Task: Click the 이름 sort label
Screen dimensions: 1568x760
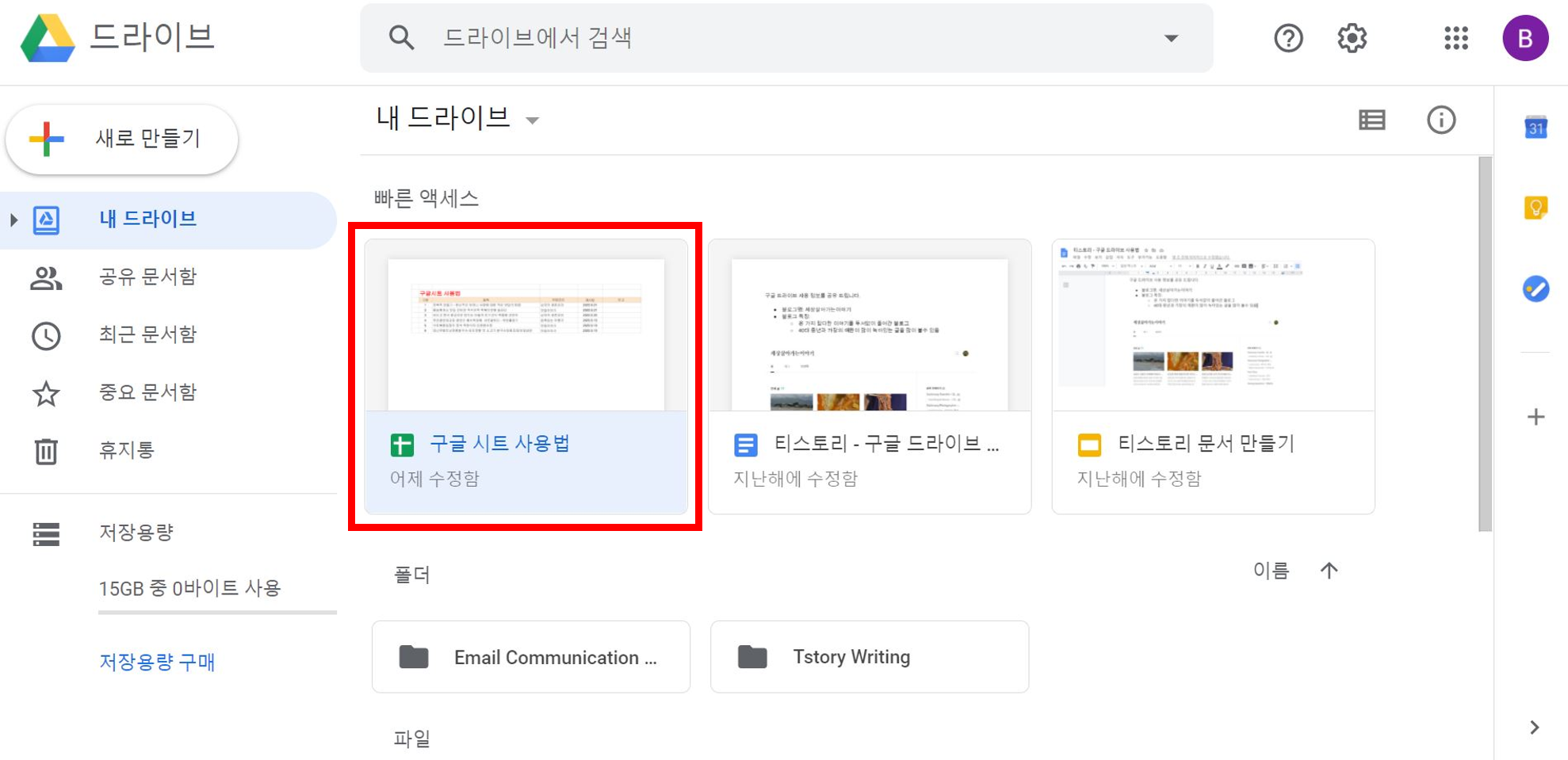Action: (1271, 571)
